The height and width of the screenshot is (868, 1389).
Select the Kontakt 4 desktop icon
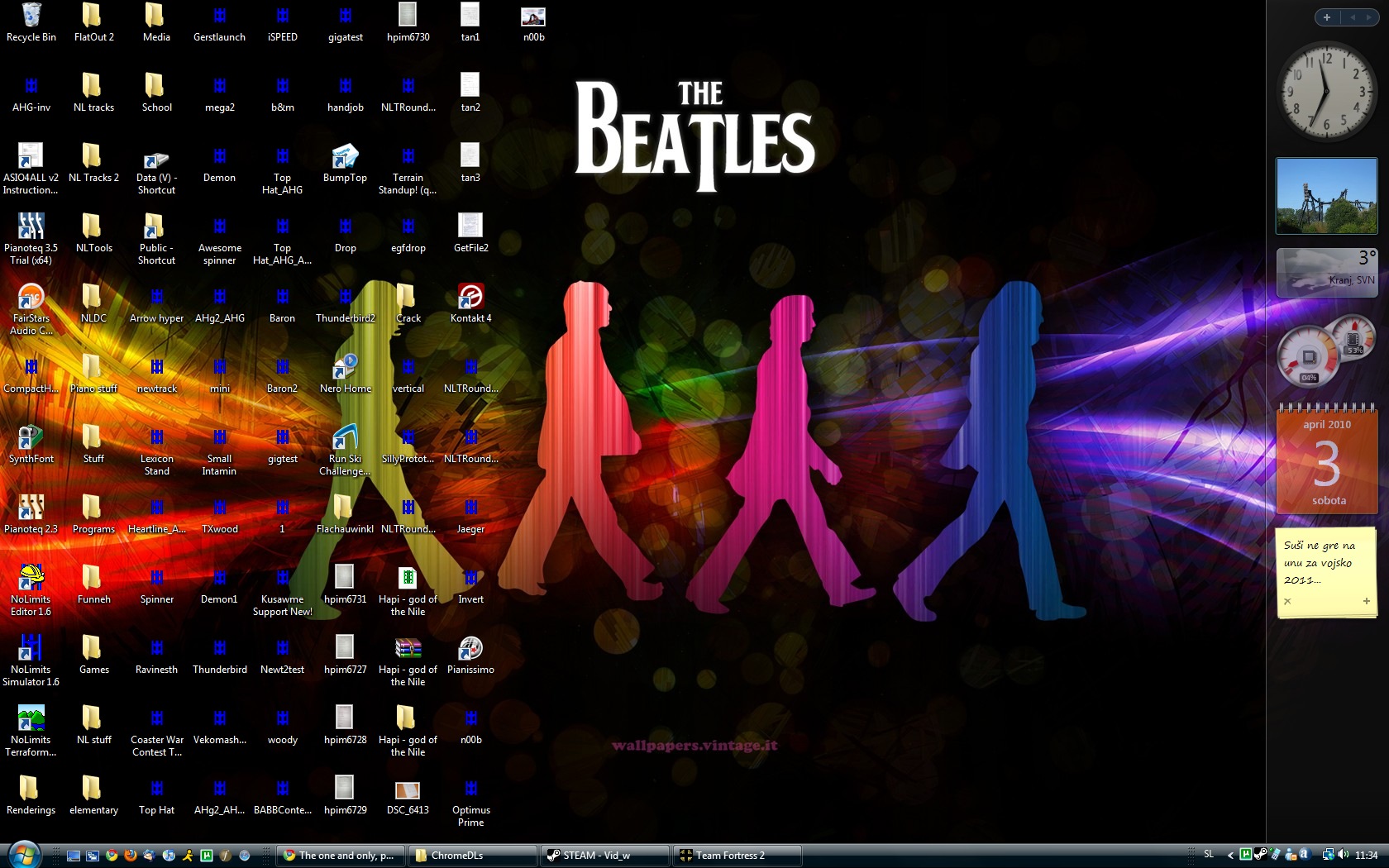(x=471, y=303)
